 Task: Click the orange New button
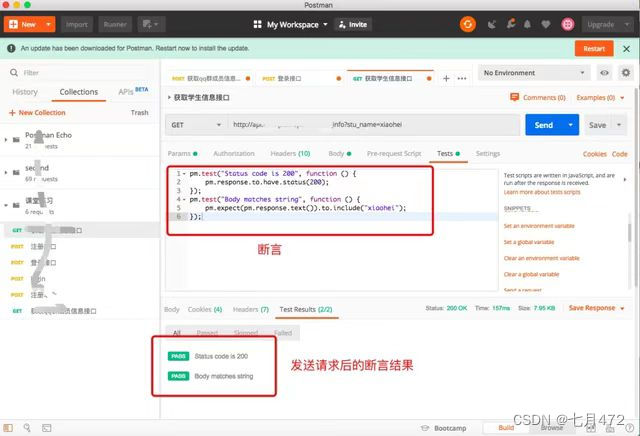click(24, 24)
